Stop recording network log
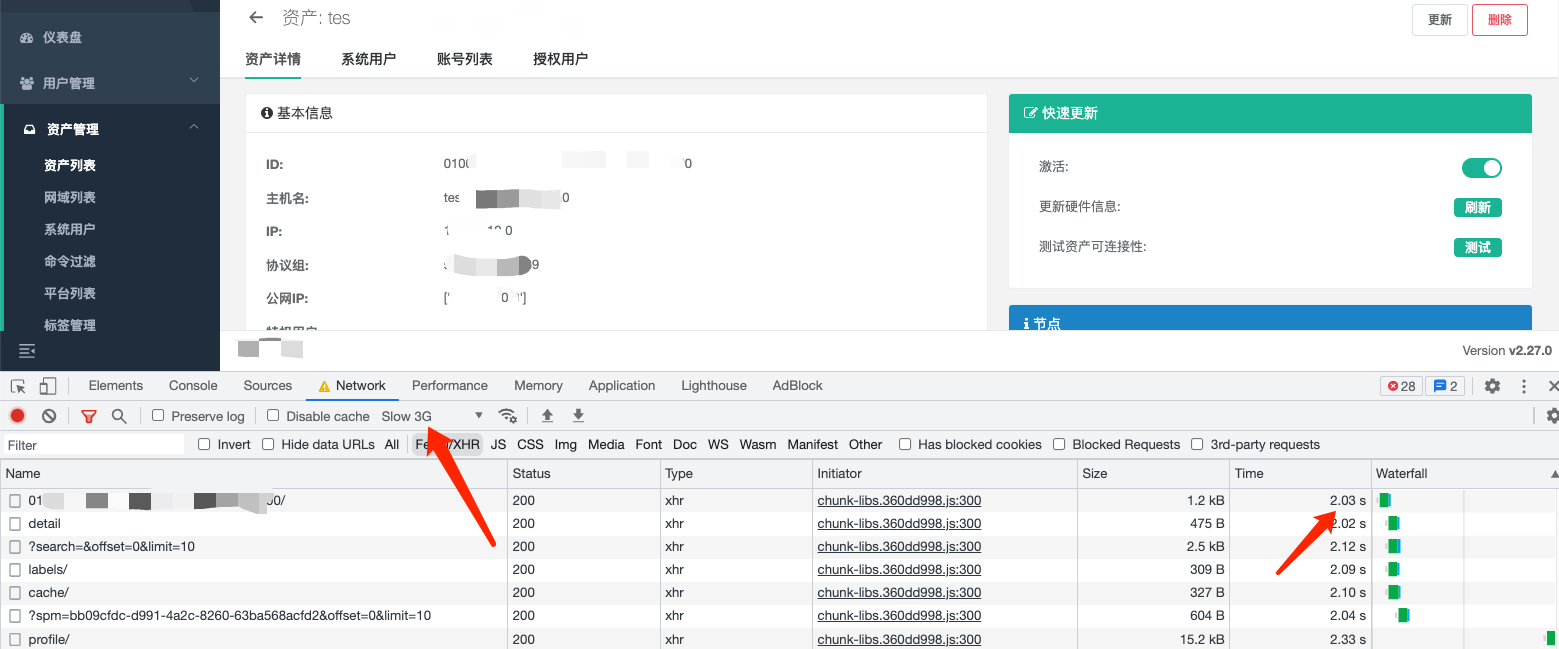 coord(16,414)
